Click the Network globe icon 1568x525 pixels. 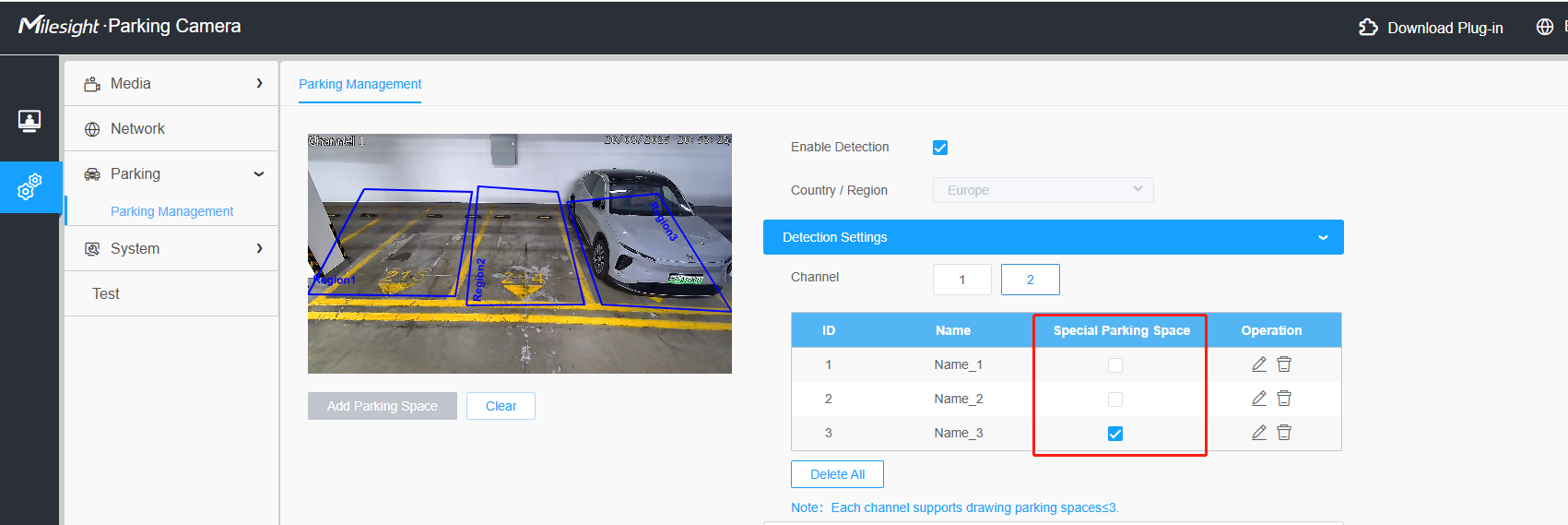(92, 129)
